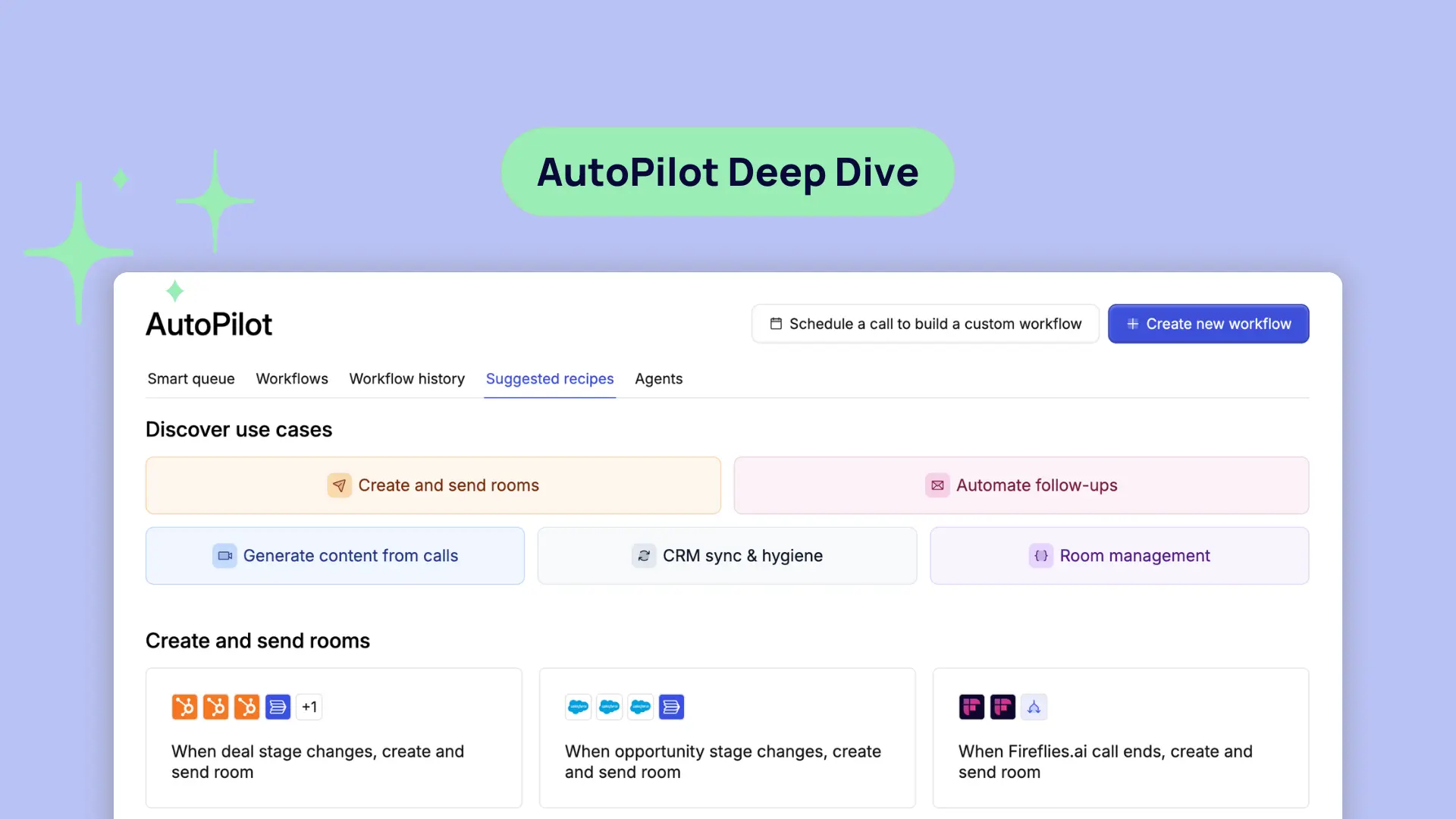Viewport: 1456px width, 819px height.
Task: Click the curly braces Room management icon
Action: pyautogui.click(x=1041, y=556)
